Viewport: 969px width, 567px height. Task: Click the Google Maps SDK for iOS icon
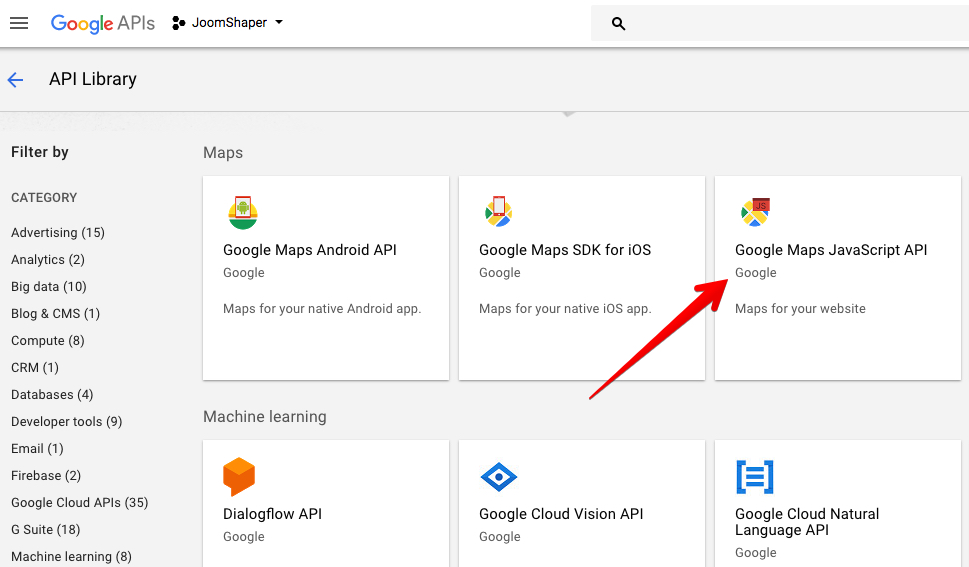tap(498, 212)
